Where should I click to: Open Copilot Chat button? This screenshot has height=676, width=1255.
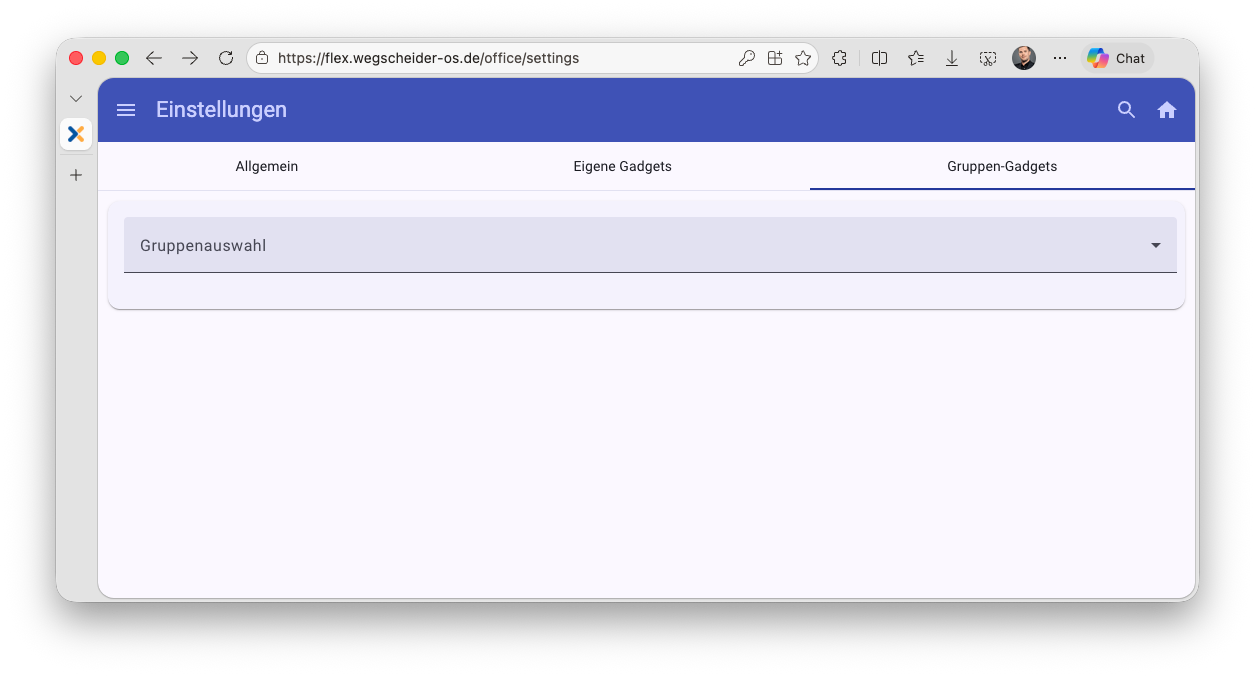1117,58
